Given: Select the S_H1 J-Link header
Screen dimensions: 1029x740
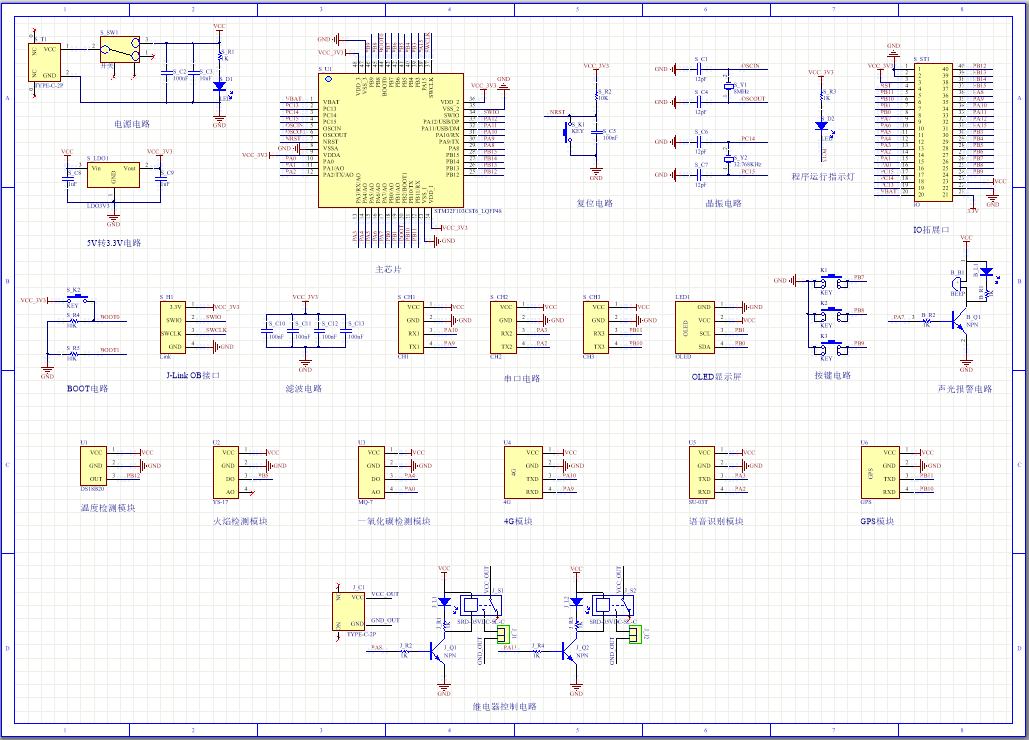Looking at the screenshot, I should 173,327.
